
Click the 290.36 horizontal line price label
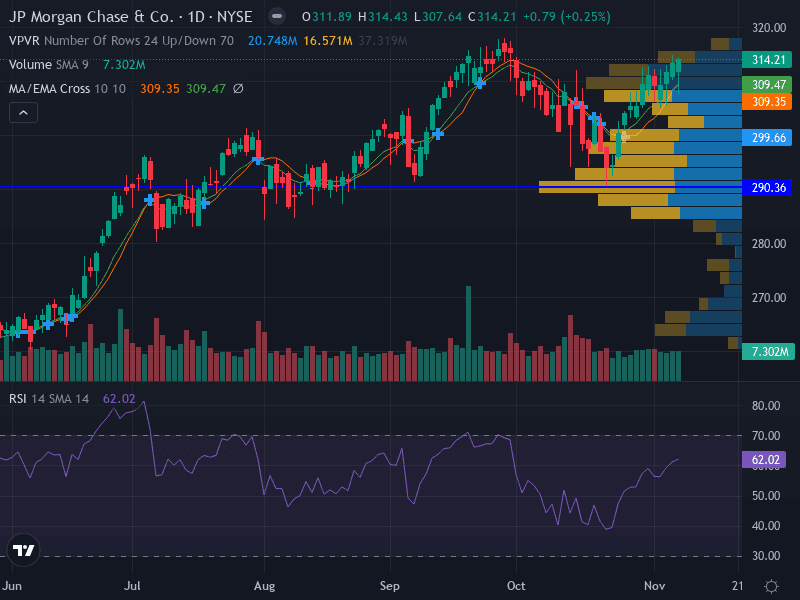[767, 187]
